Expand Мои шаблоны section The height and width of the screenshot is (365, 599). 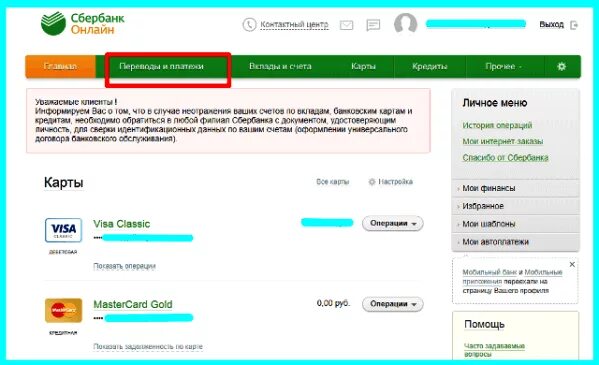(515, 224)
